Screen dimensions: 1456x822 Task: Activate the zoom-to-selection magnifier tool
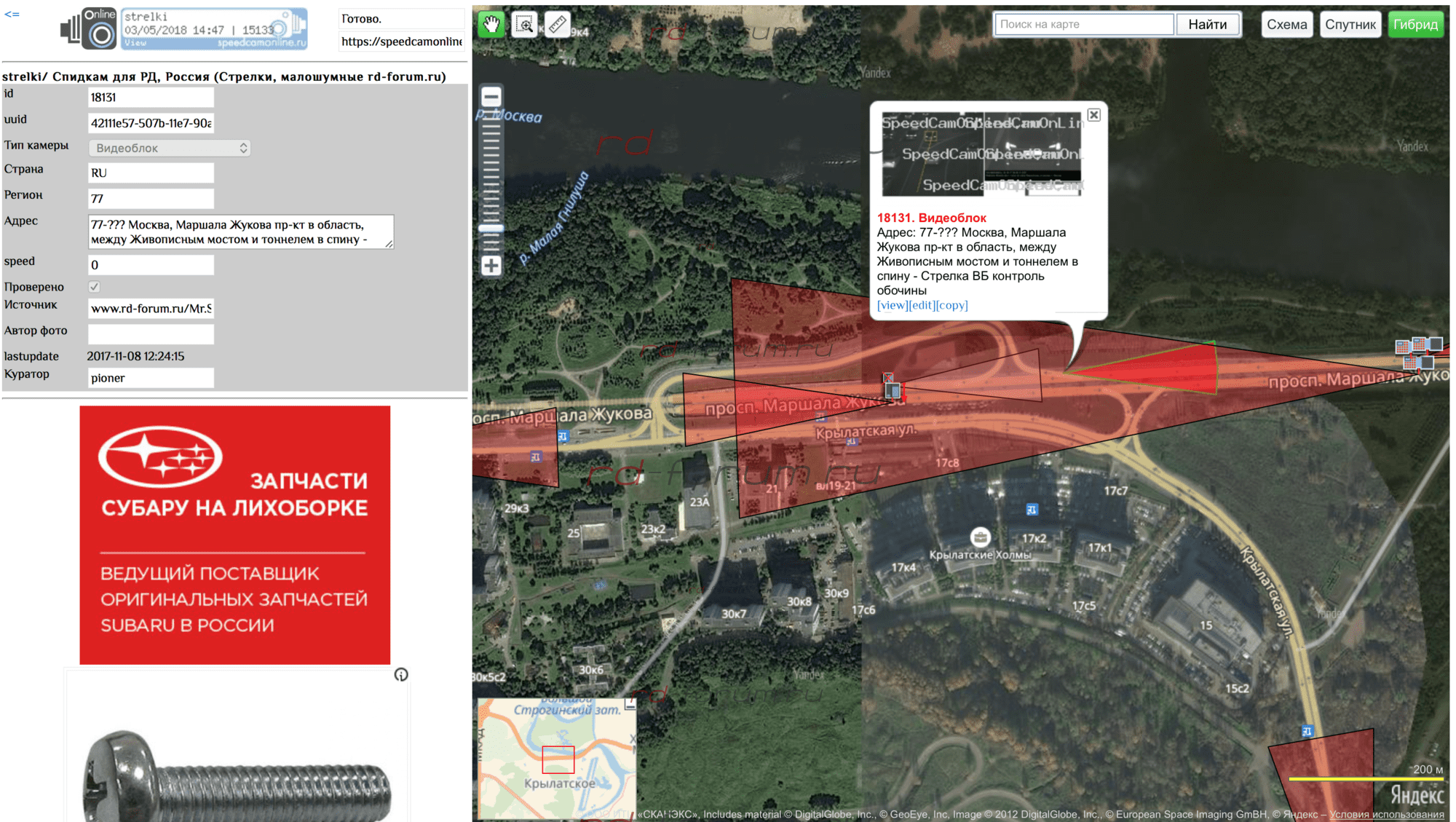point(524,25)
